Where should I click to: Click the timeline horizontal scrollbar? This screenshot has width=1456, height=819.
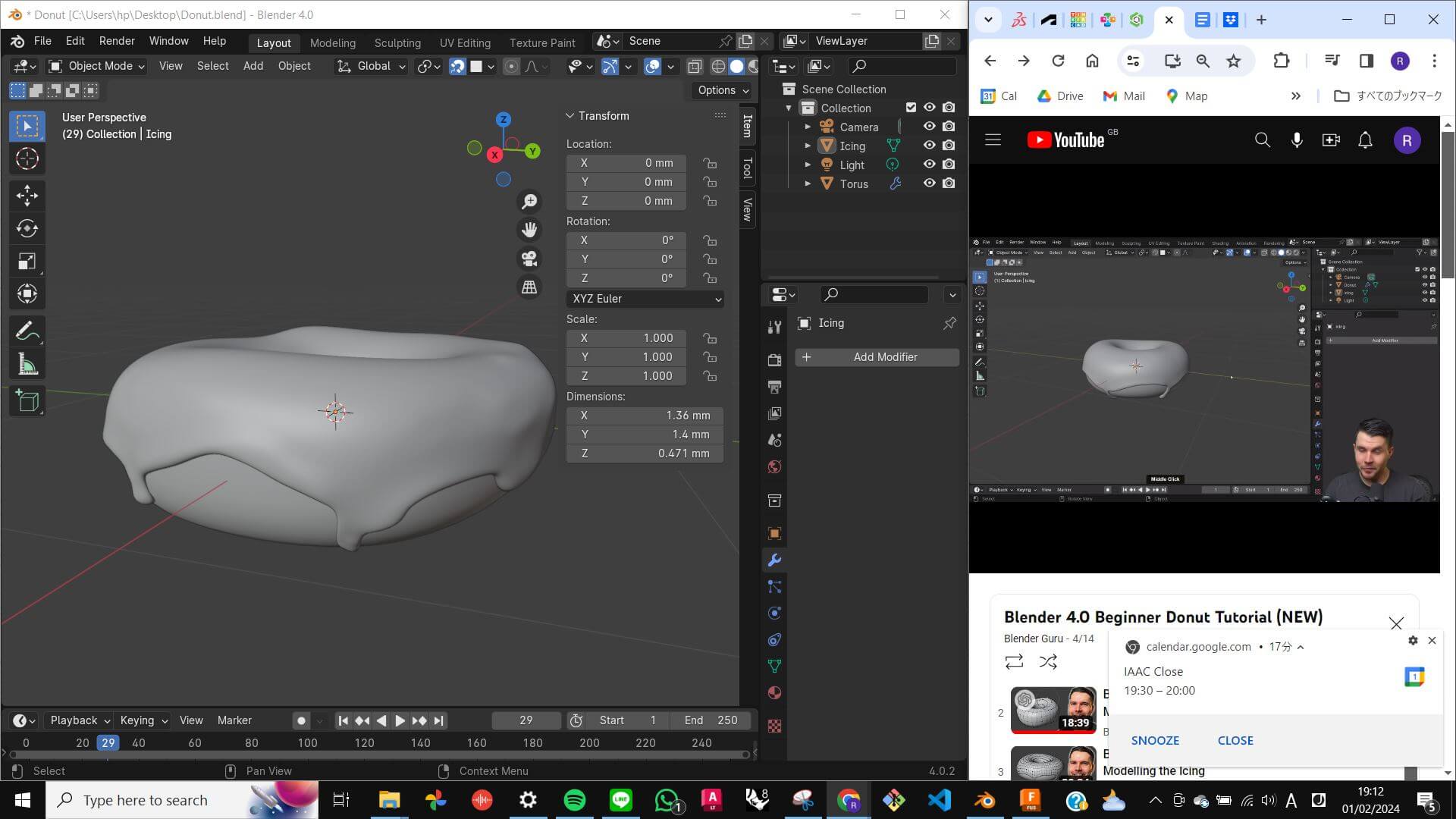(379, 754)
